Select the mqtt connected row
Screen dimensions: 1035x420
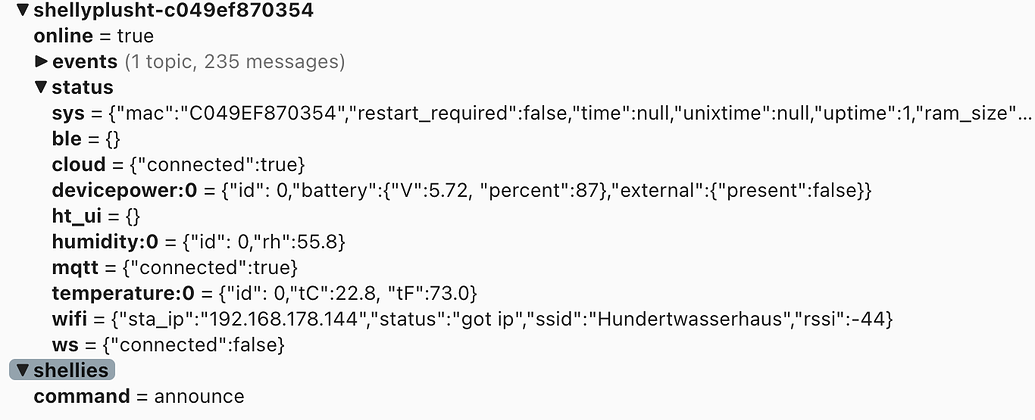click(175, 267)
